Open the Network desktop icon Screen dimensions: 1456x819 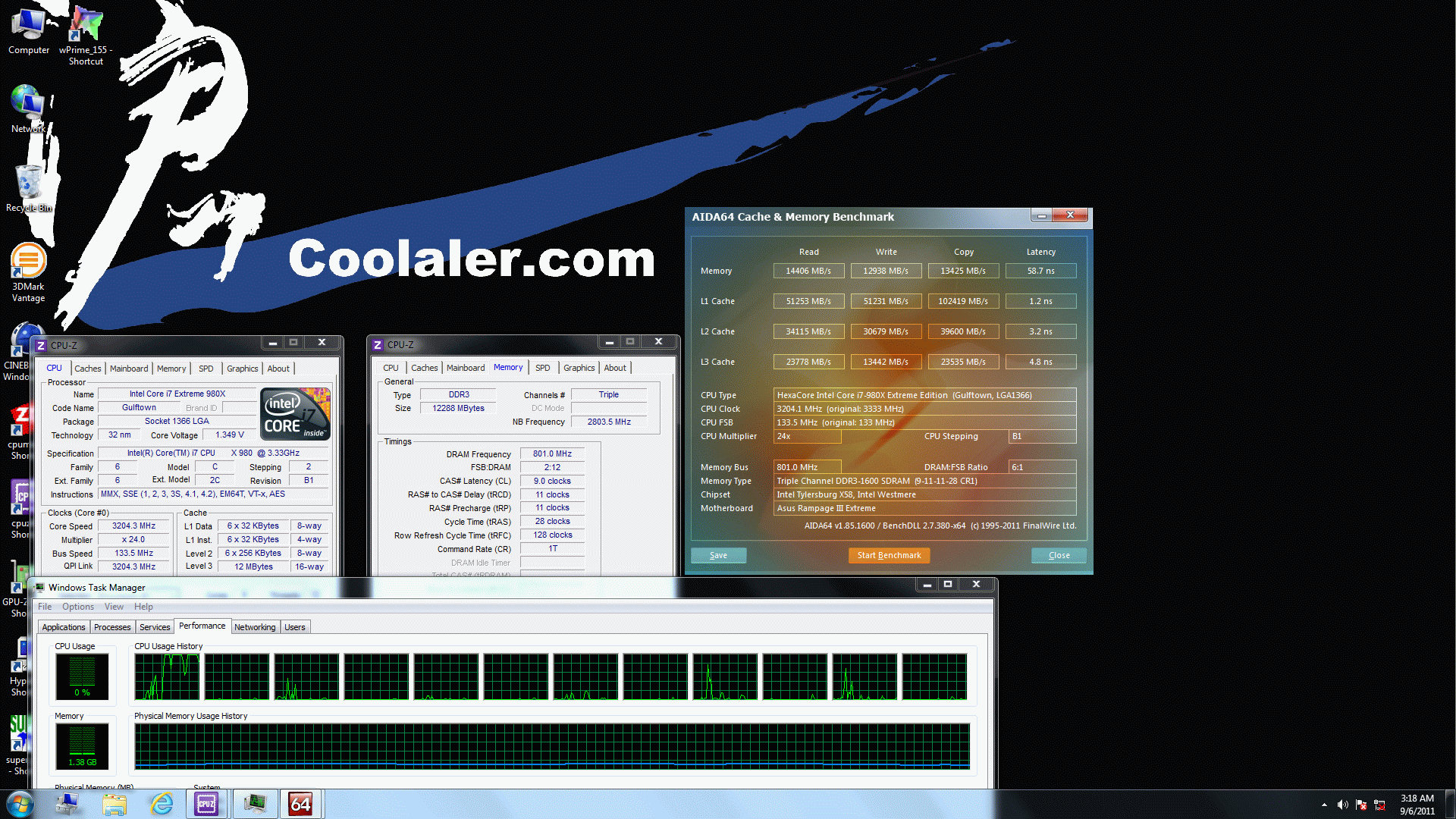pos(28,109)
